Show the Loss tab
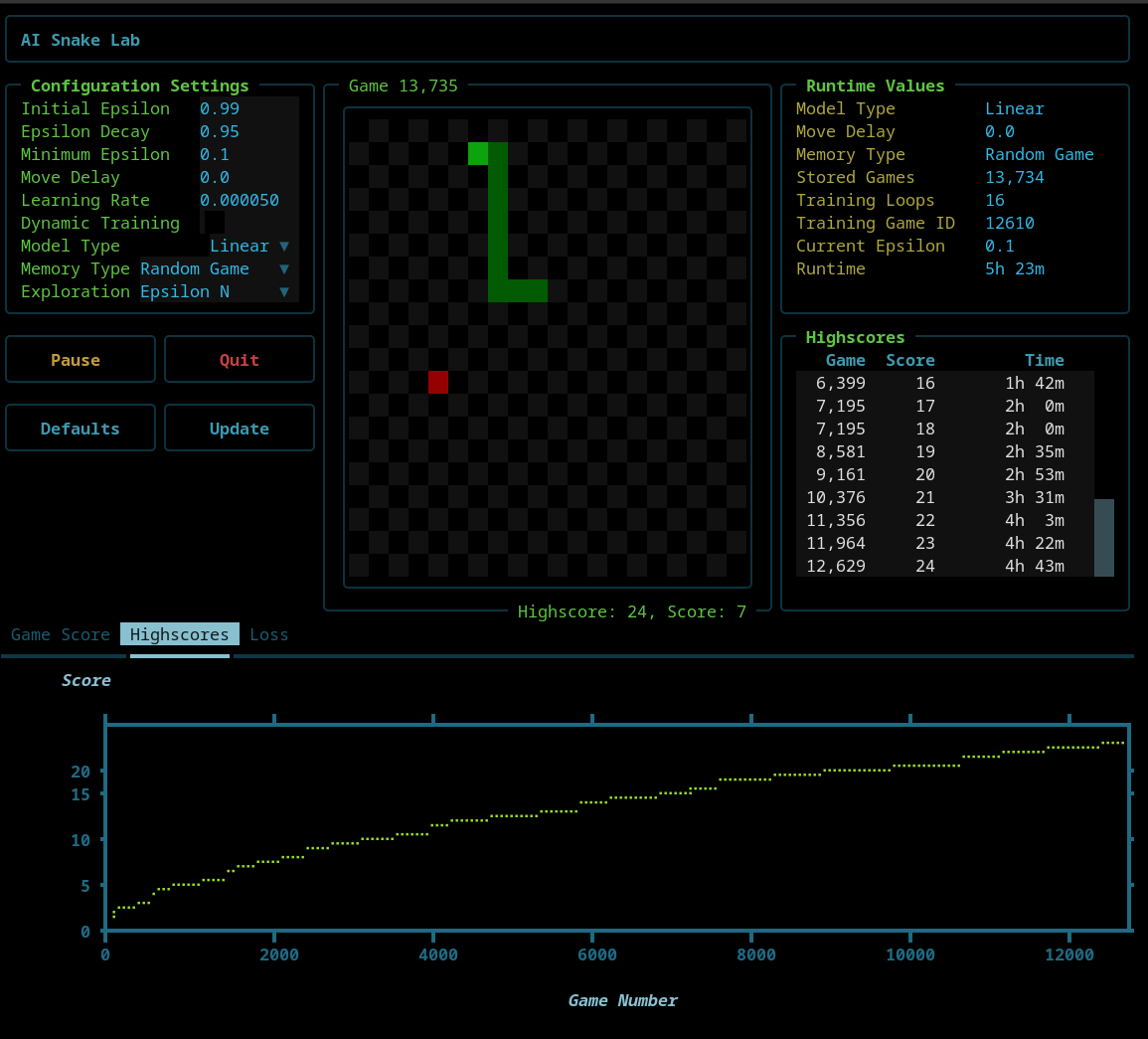The image size is (1148, 1039). [268, 634]
